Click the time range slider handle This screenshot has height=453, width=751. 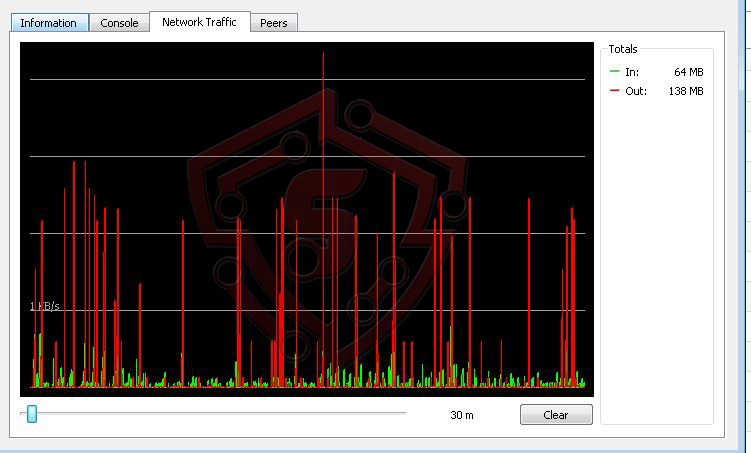tap(32, 413)
